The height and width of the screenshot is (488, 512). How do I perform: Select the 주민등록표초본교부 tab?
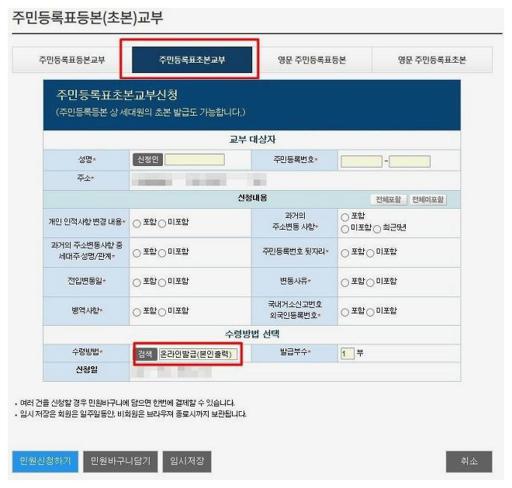tap(192, 60)
